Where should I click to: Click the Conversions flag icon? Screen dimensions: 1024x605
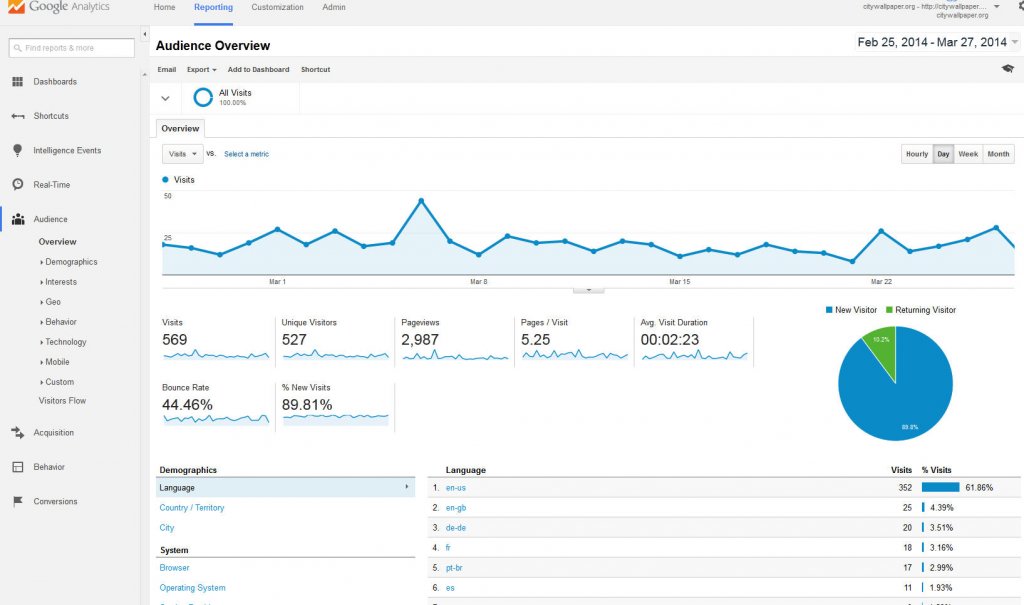tap(17, 502)
